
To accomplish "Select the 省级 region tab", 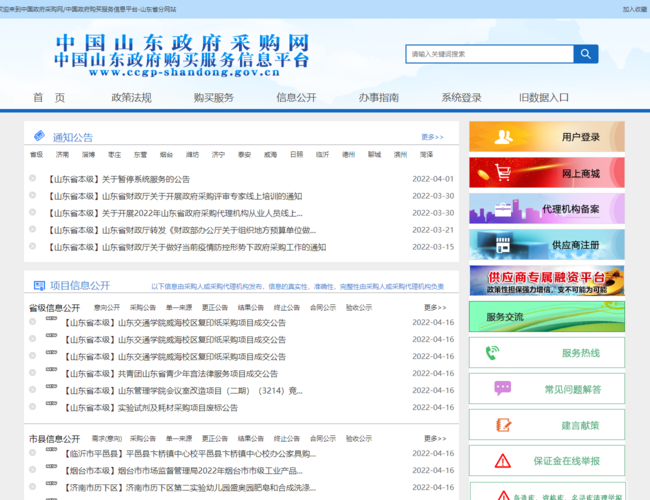I will tap(36, 154).
